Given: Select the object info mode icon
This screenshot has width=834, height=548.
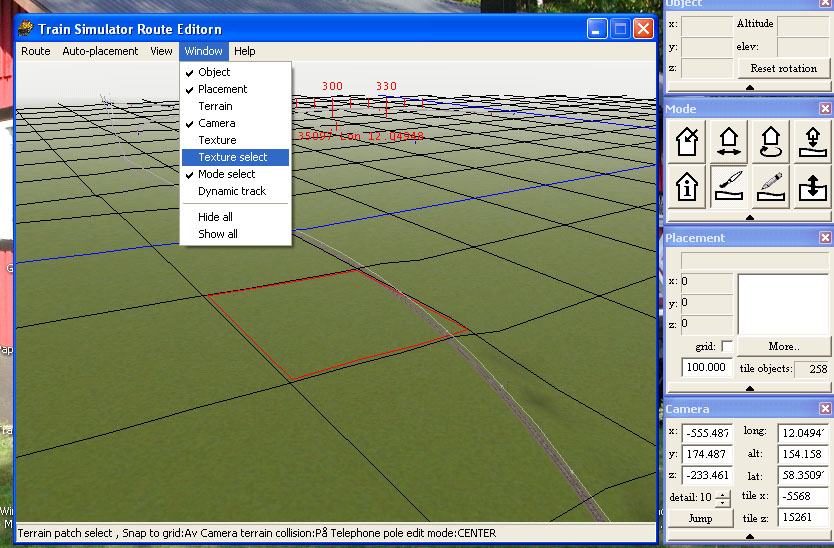Looking at the screenshot, I should tap(686, 187).
